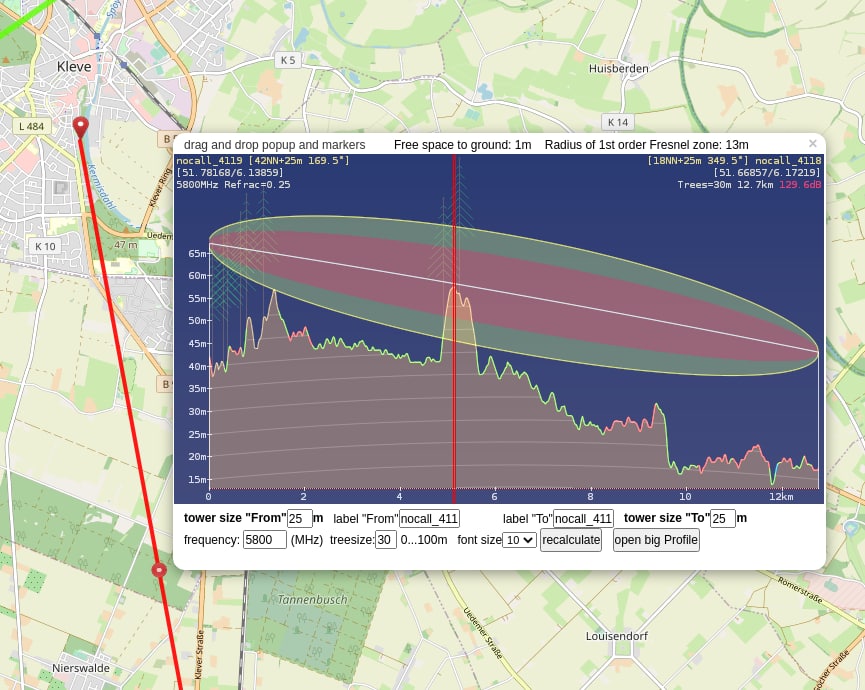Open the big Profile view

coord(656,540)
